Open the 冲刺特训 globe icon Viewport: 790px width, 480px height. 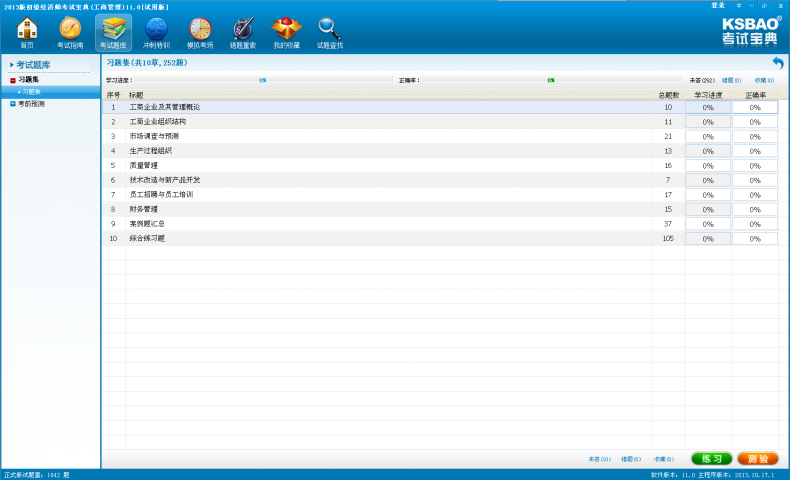pyautogui.click(x=156, y=32)
